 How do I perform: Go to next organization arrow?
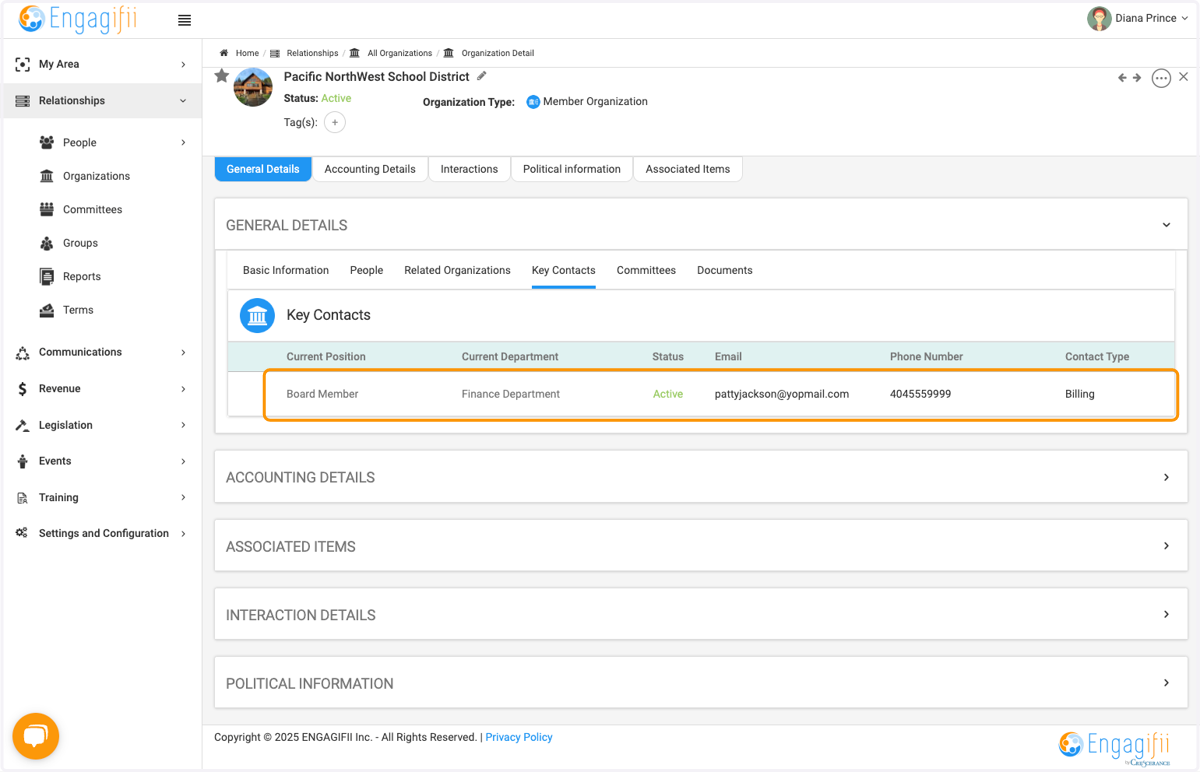tap(1137, 77)
